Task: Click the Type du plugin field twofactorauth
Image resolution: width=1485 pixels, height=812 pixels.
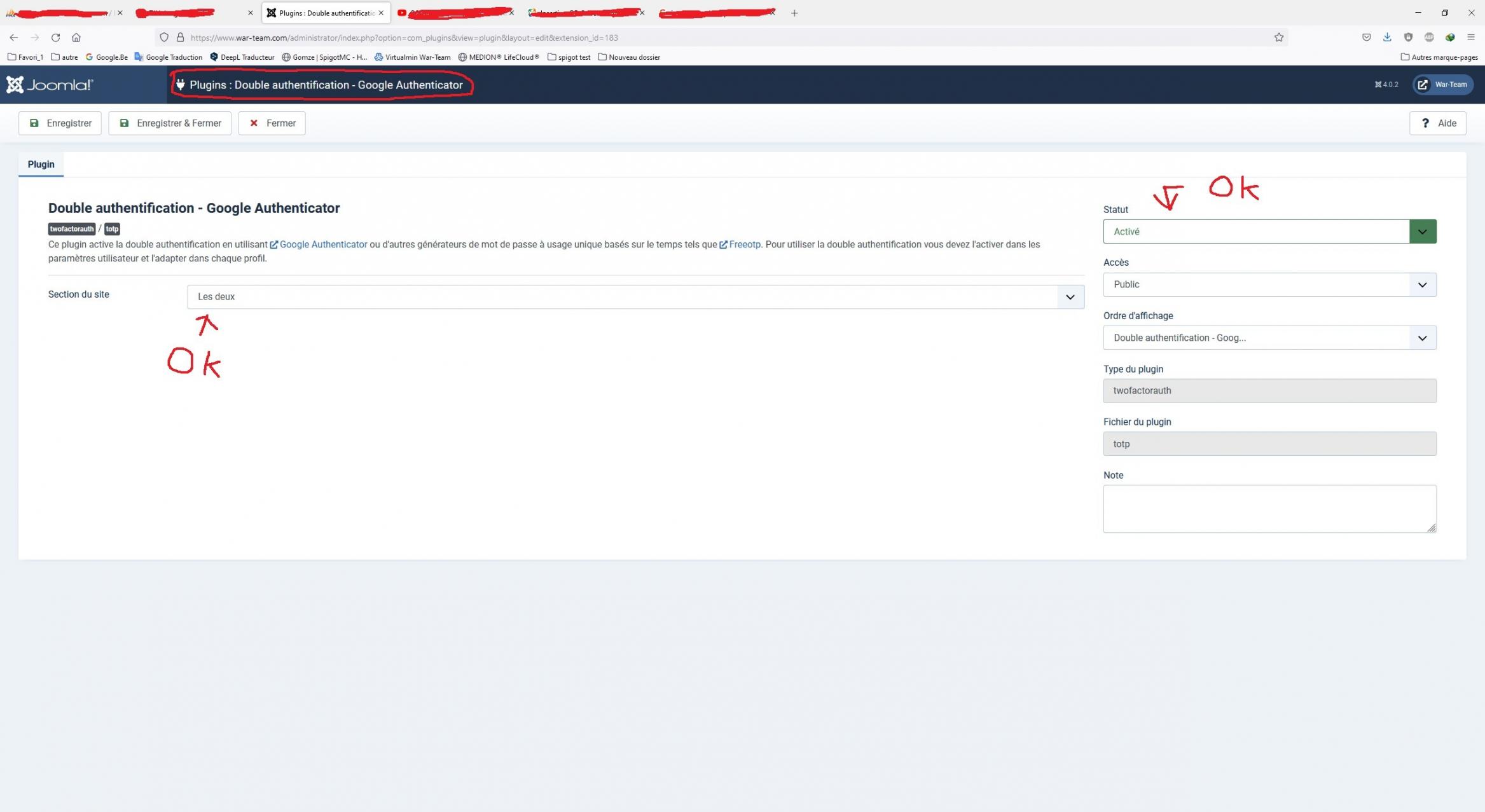Action: [1269, 390]
